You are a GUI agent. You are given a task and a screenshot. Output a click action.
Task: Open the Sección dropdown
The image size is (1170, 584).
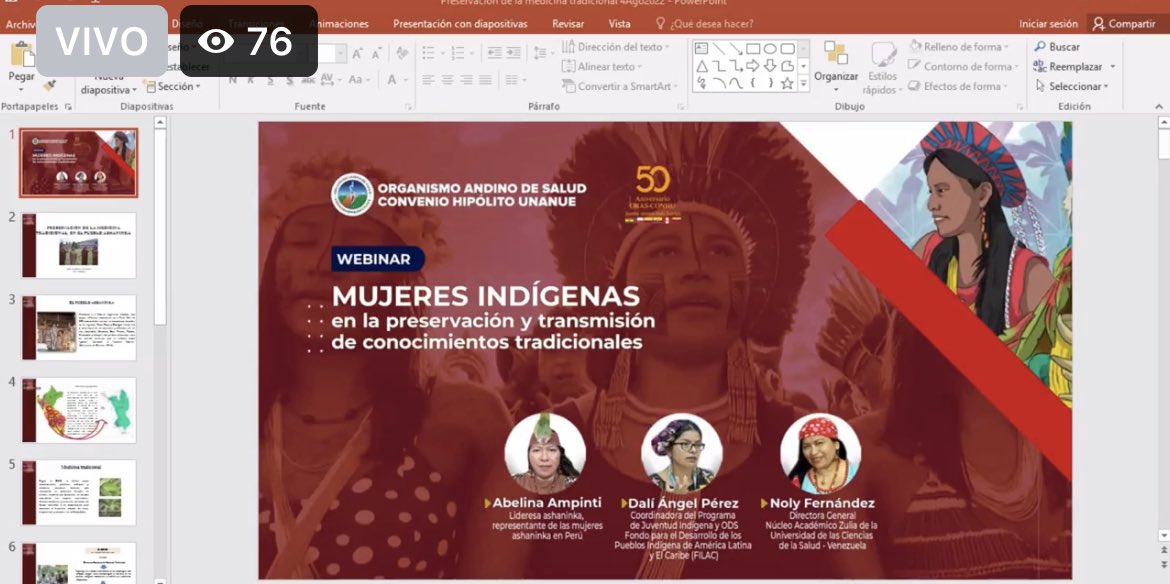200,87
